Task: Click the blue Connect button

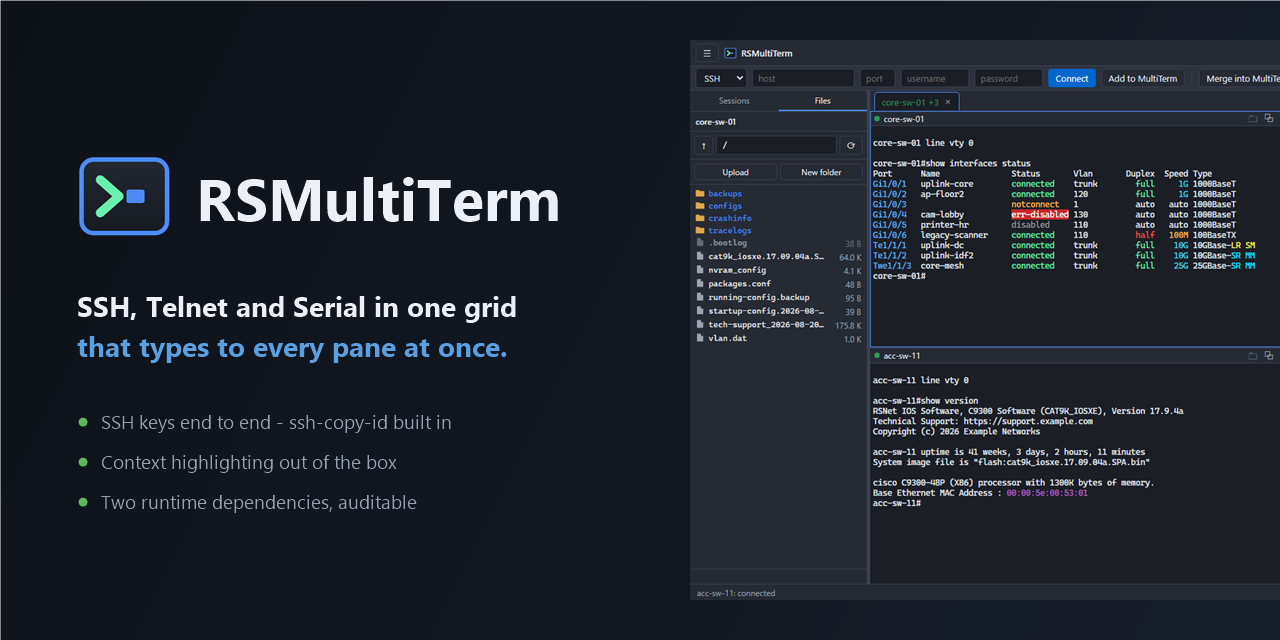Action: coord(1072,78)
